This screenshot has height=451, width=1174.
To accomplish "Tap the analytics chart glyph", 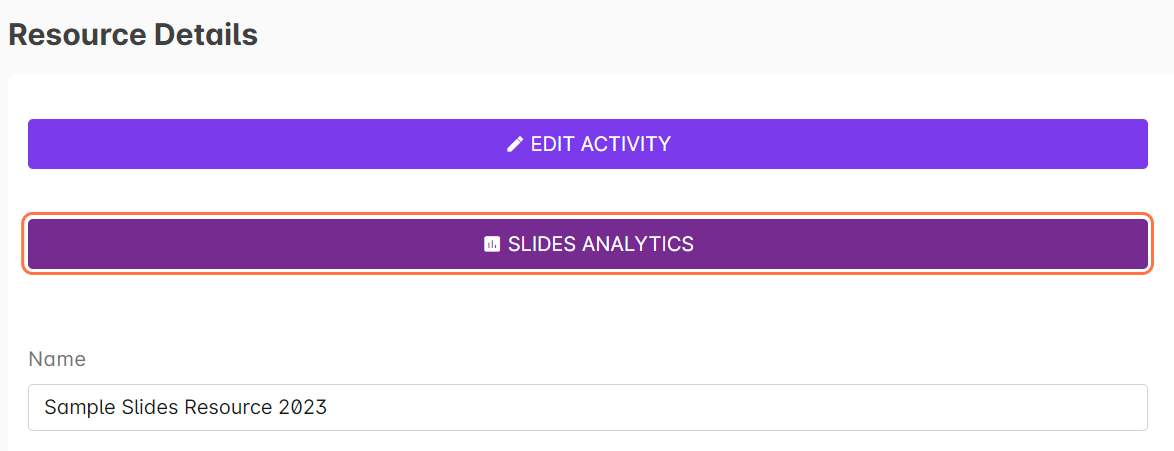I will click(491, 244).
